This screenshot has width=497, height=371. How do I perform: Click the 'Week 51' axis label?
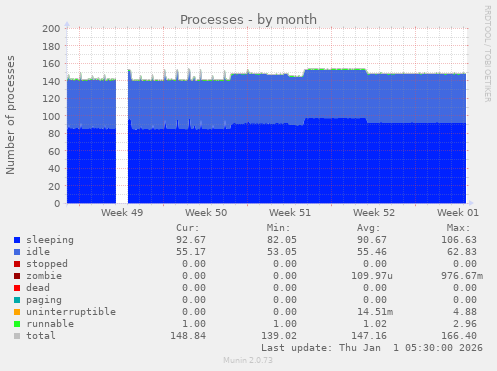point(290,213)
